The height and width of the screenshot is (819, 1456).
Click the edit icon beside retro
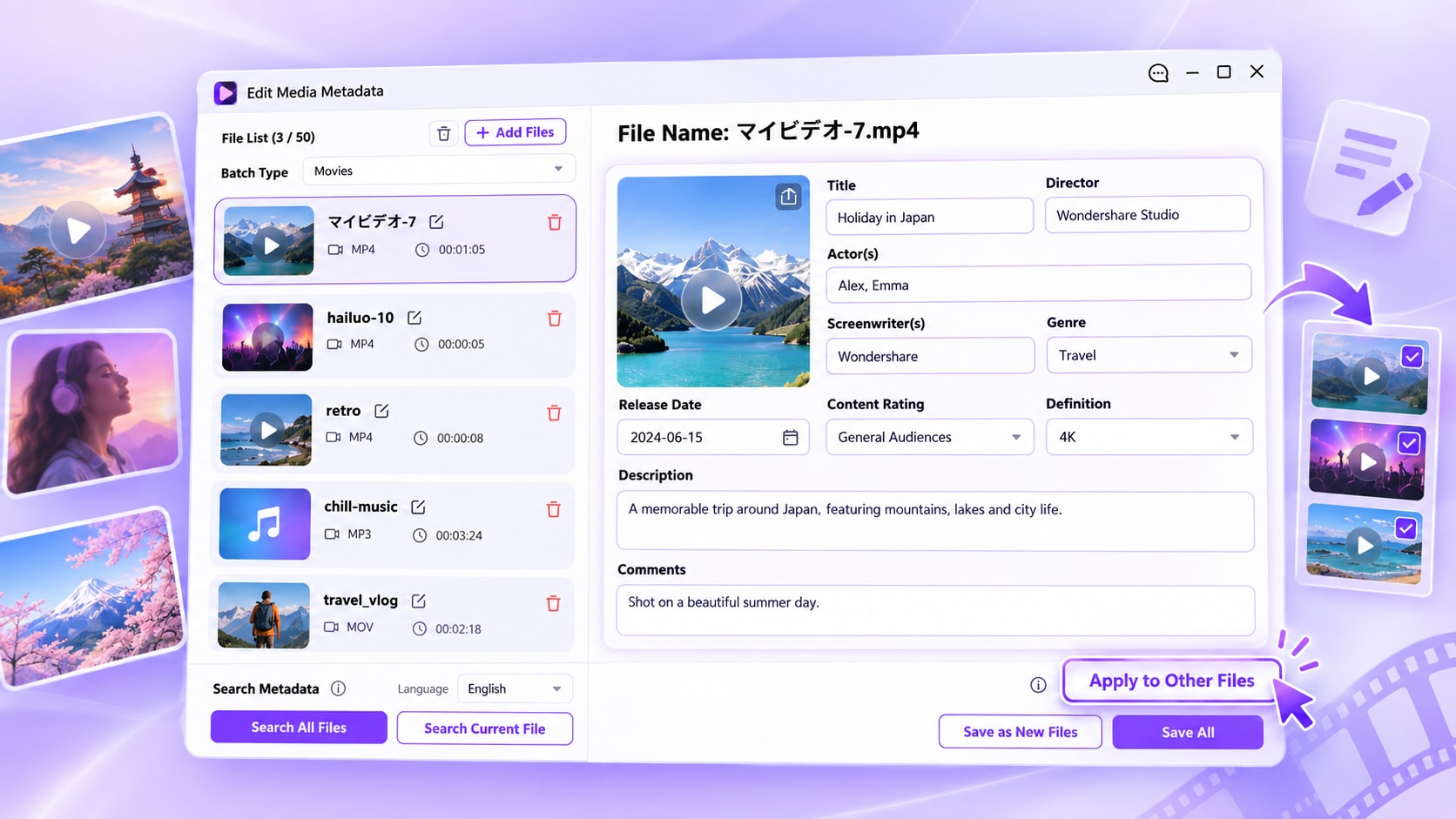click(x=381, y=411)
